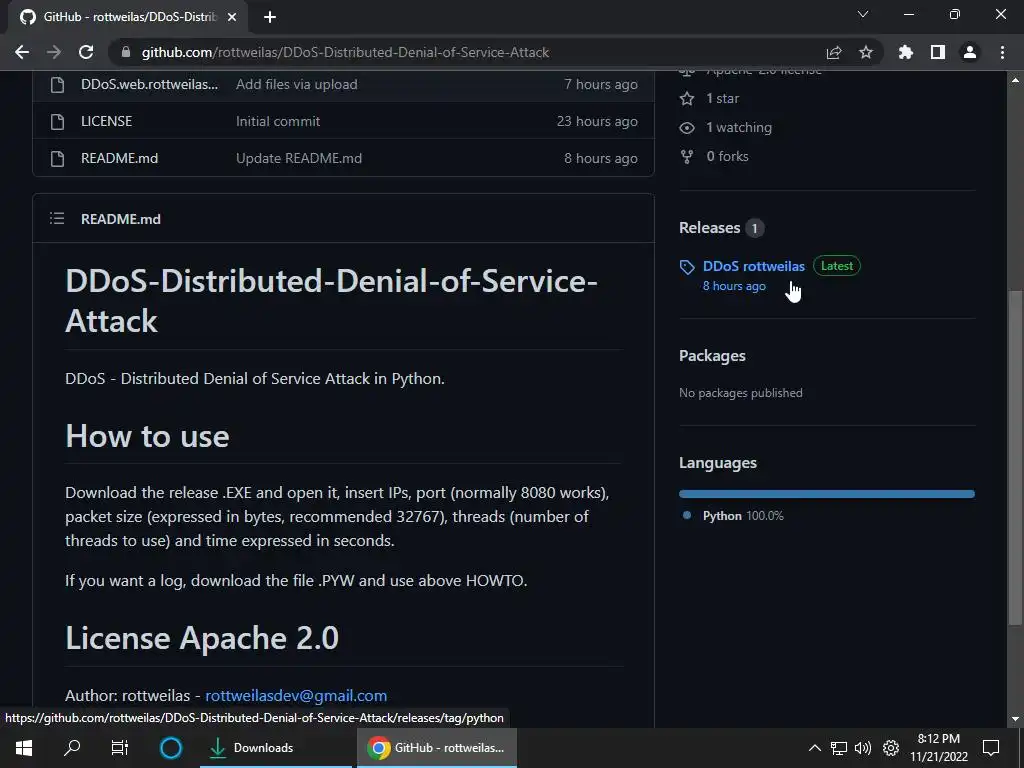Open the clock showing 8:12 PM
Screen dimensions: 1024x768
click(x=939, y=748)
